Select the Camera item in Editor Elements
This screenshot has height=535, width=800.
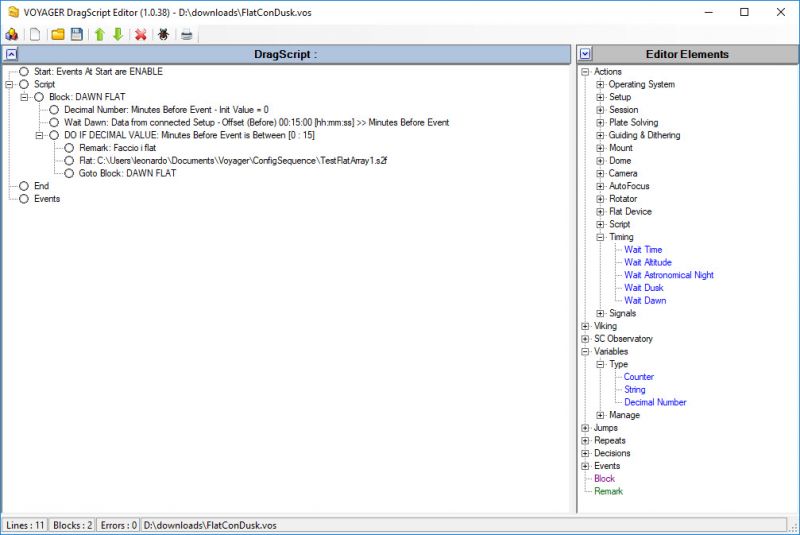623,173
